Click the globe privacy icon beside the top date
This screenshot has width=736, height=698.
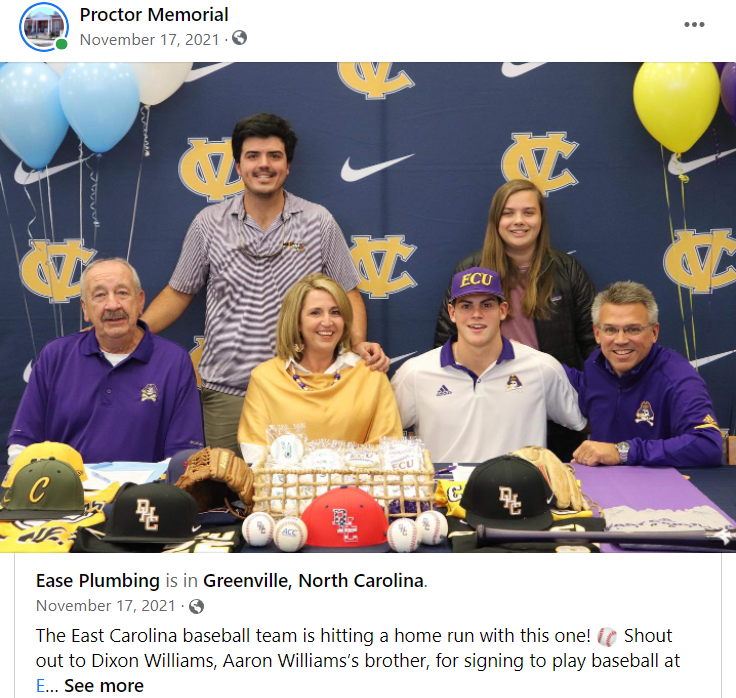(x=239, y=38)
